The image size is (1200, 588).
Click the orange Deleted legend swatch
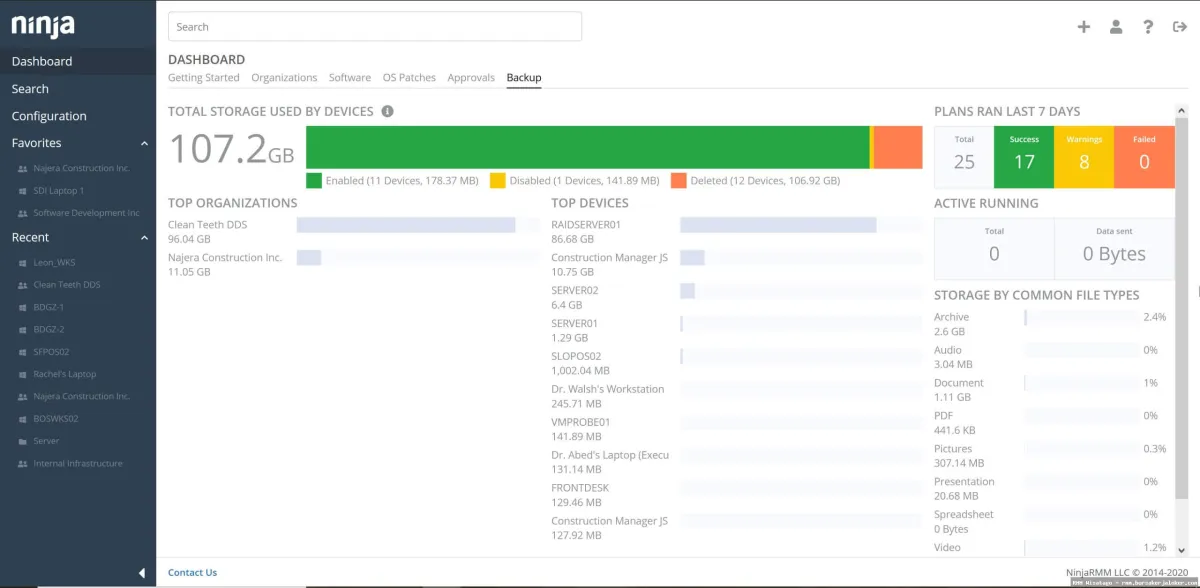[x=678, y=181]
